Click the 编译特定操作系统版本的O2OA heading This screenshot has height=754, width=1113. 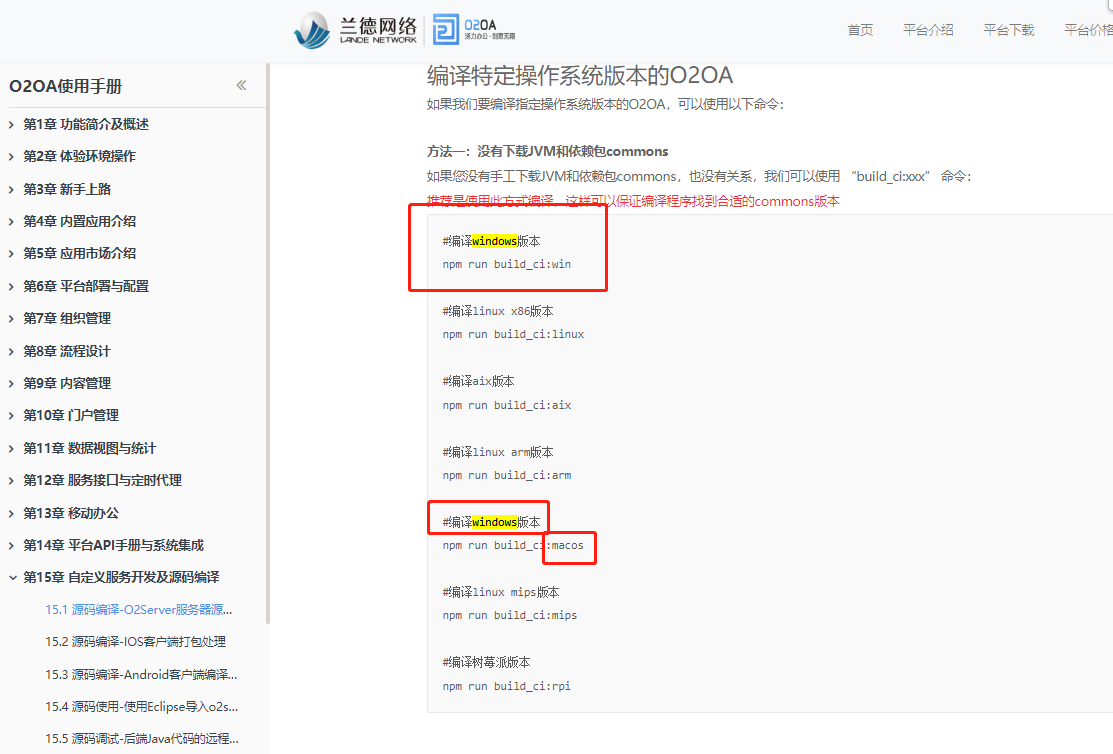coord(579,75)
